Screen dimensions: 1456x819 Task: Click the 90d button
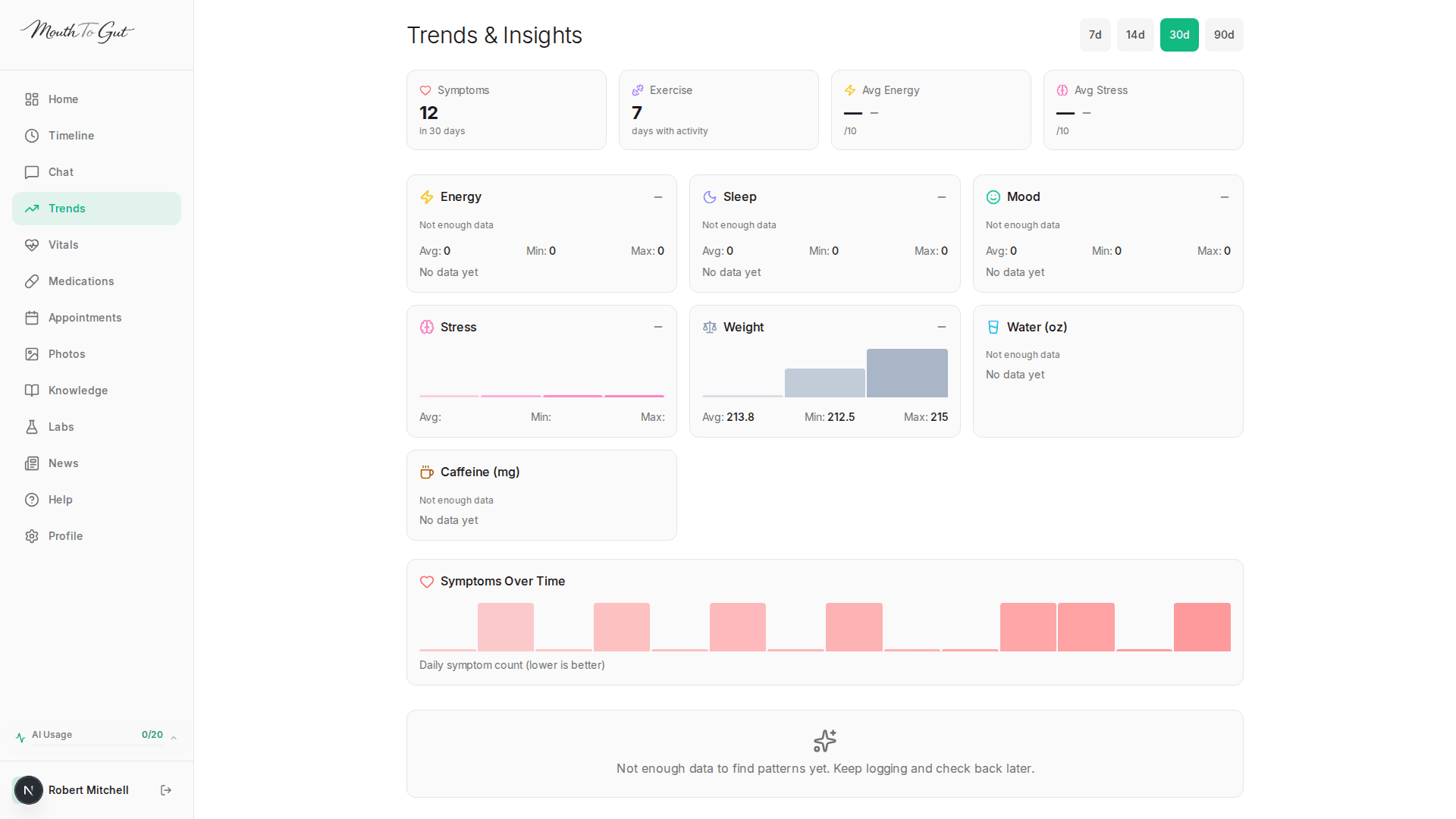(1223, 34)
